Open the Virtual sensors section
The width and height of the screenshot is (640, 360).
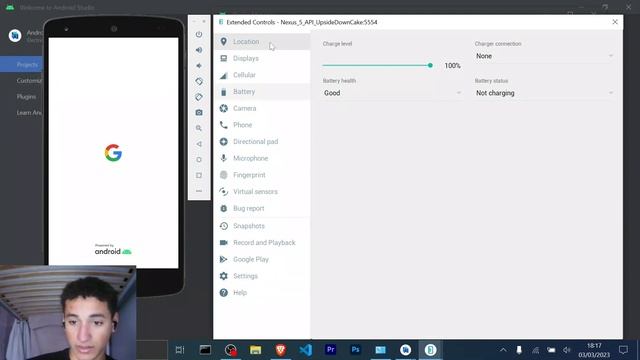(262, 191)
